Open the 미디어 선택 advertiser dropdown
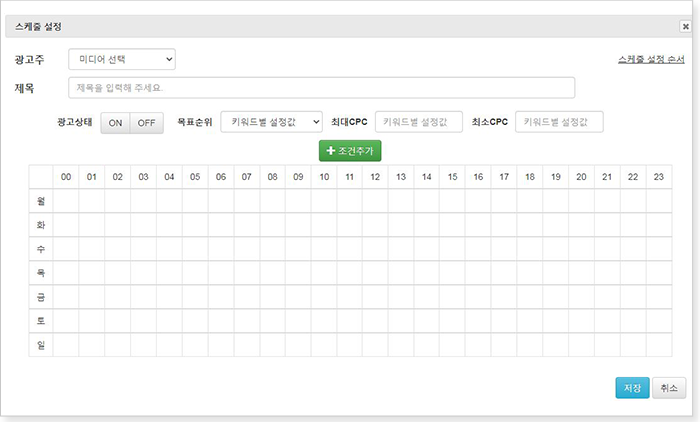 point(122,60)
